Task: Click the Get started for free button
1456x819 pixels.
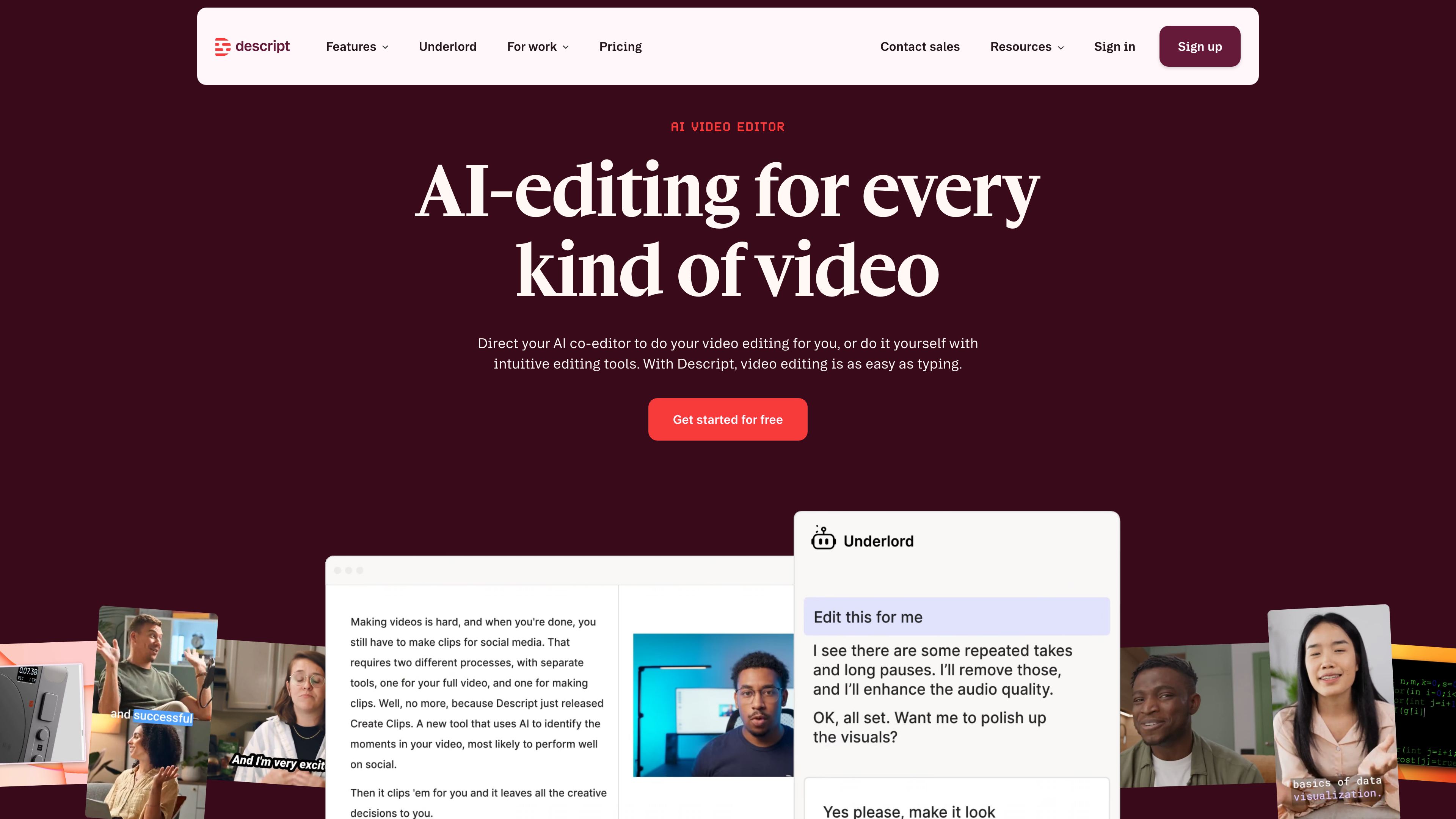Action: [x=728, y=419]
